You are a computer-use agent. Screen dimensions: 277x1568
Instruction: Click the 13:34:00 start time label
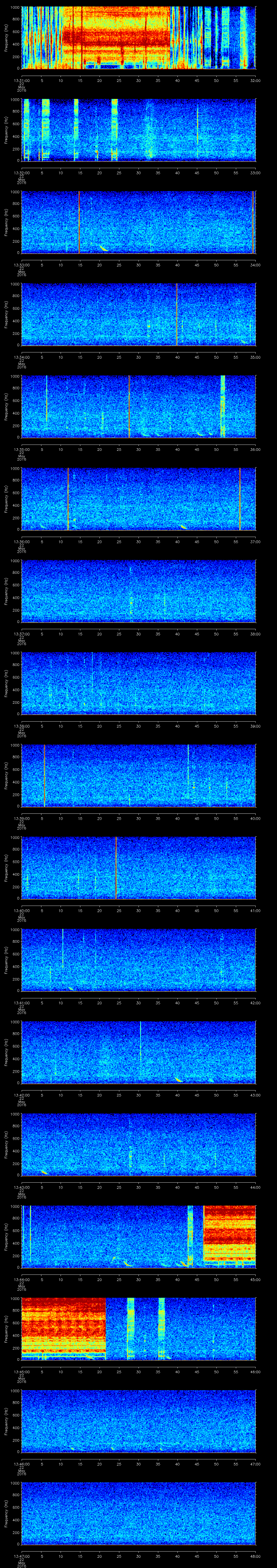pyautogui.click(x=21, y=357)
